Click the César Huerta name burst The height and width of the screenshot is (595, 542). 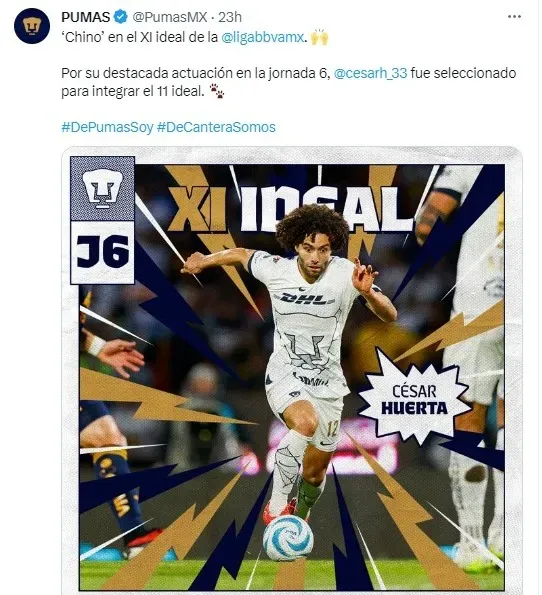pyautogui.click(x=414, y=400)
